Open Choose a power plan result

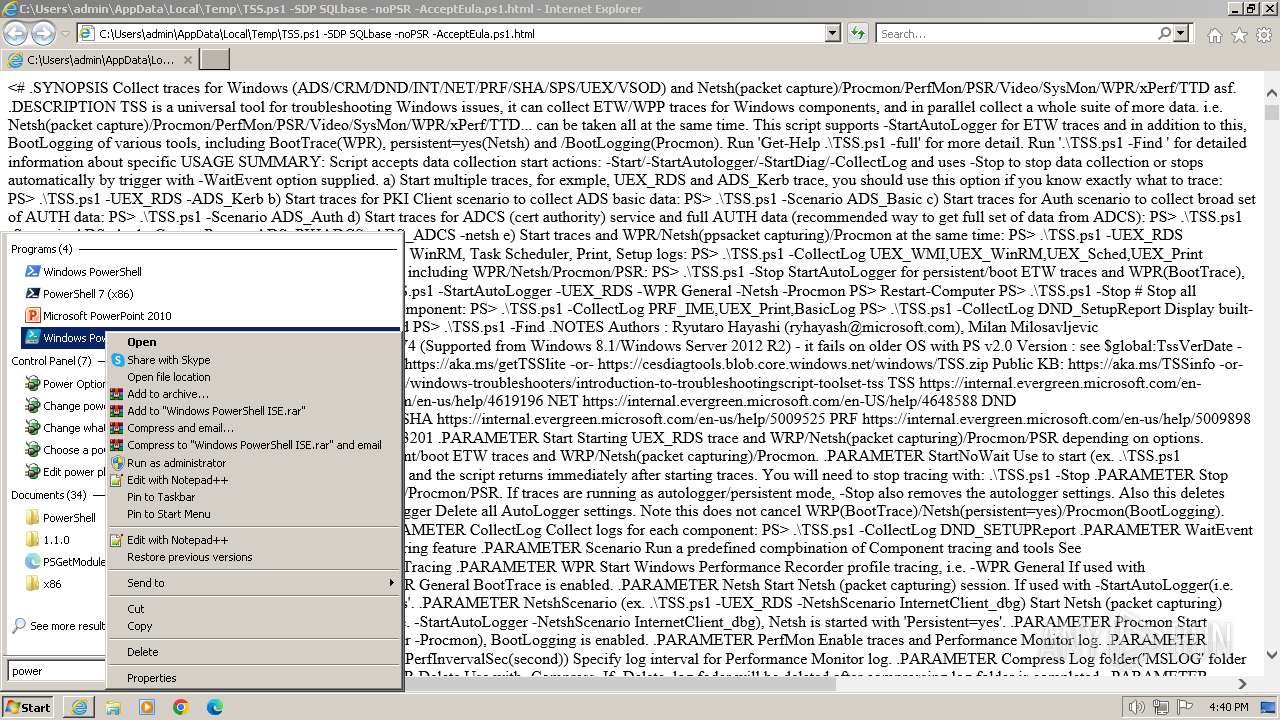[66, 450]
